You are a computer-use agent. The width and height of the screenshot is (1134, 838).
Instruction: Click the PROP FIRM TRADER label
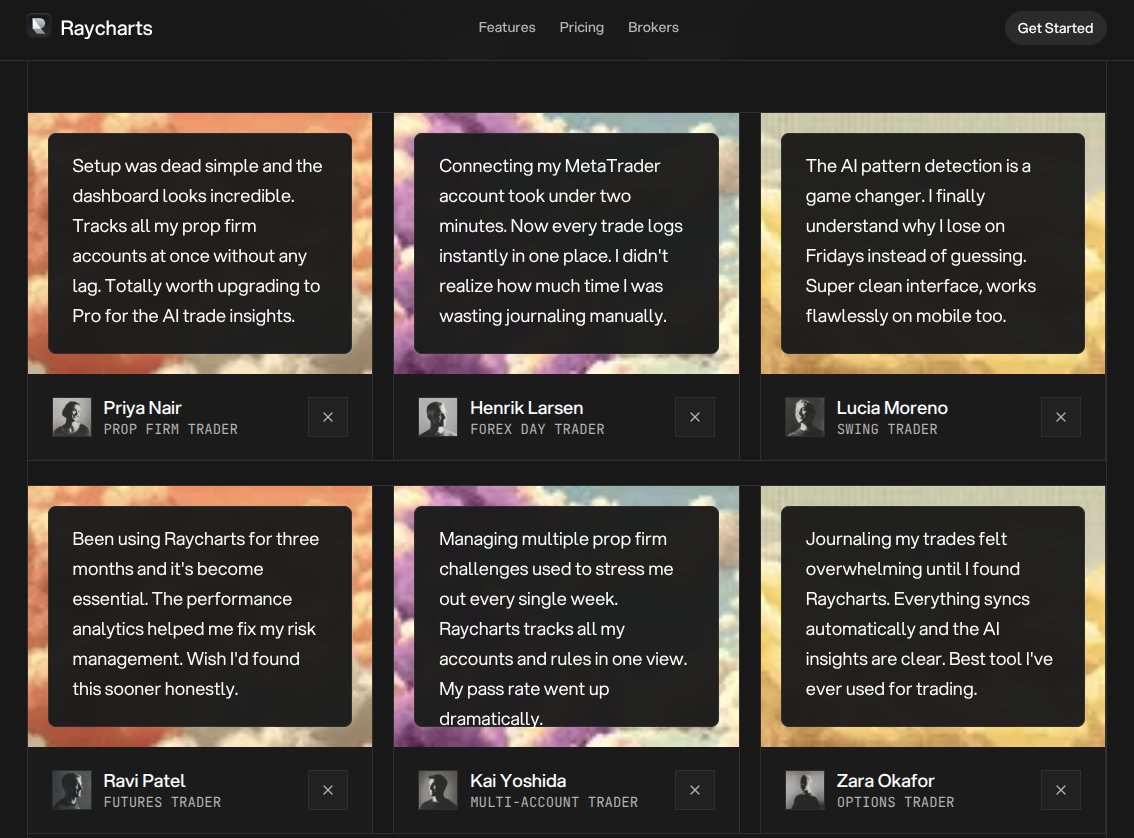click(x=171, y=429)
